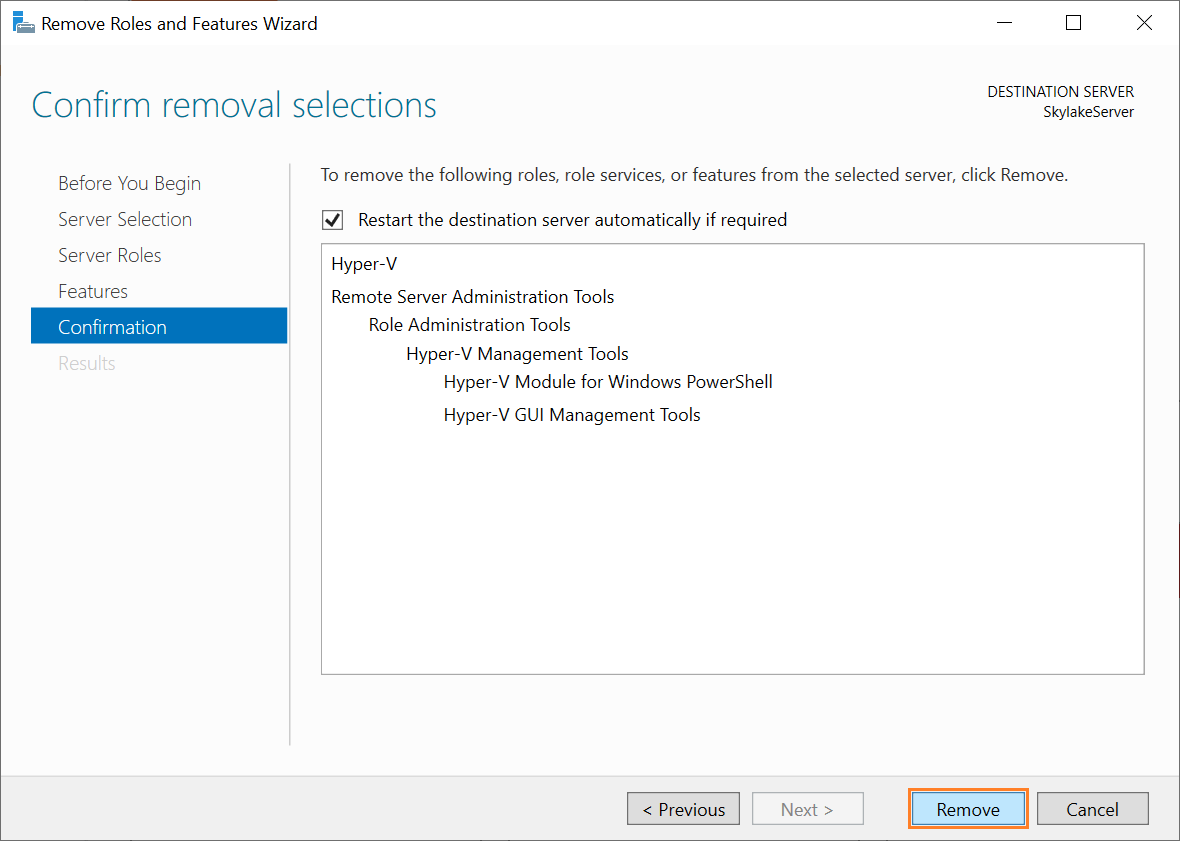Select the Confirmation step
1180x841 pixels.
pos(159,326)
